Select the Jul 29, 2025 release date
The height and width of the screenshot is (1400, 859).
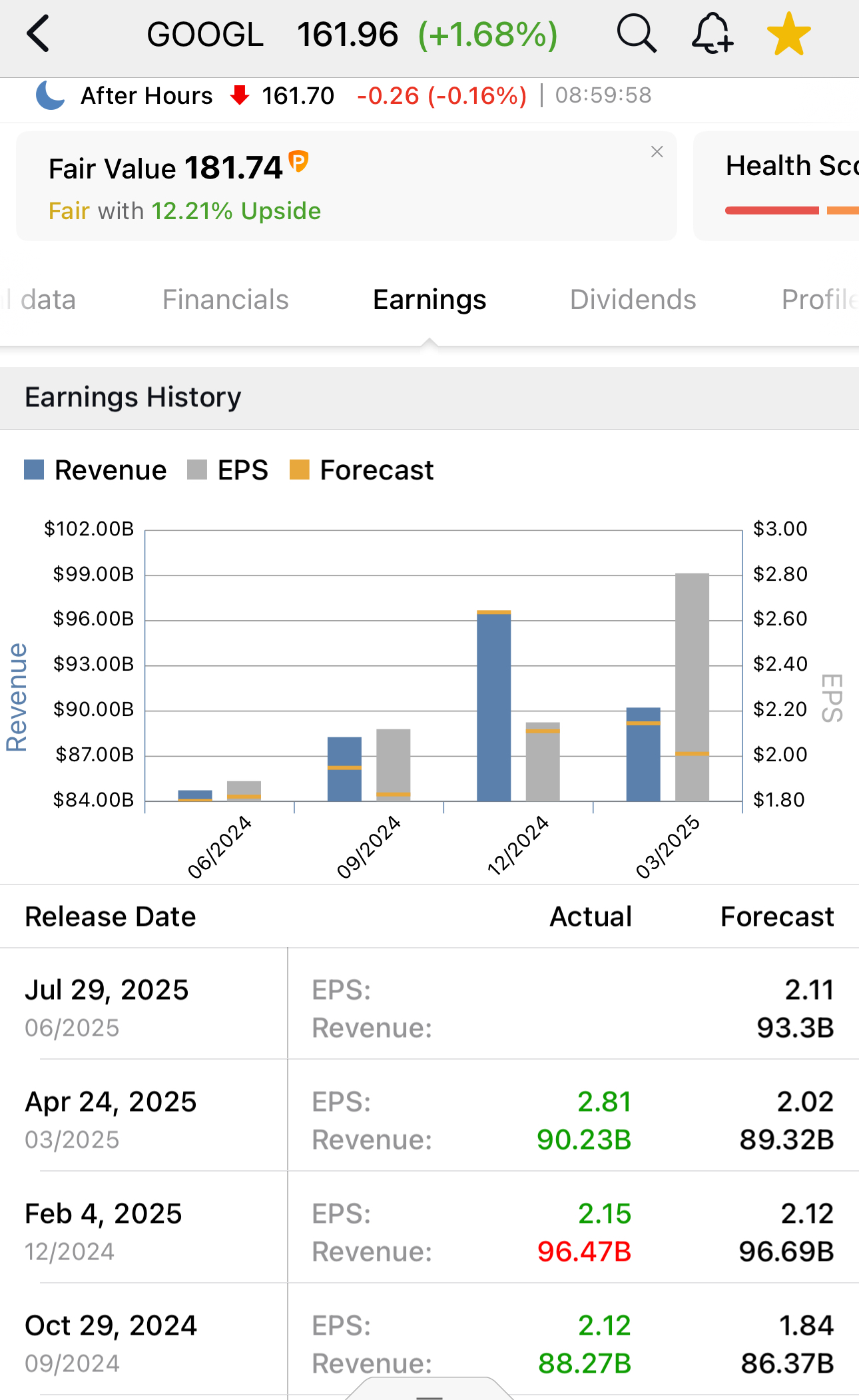(x=107, y=990)
